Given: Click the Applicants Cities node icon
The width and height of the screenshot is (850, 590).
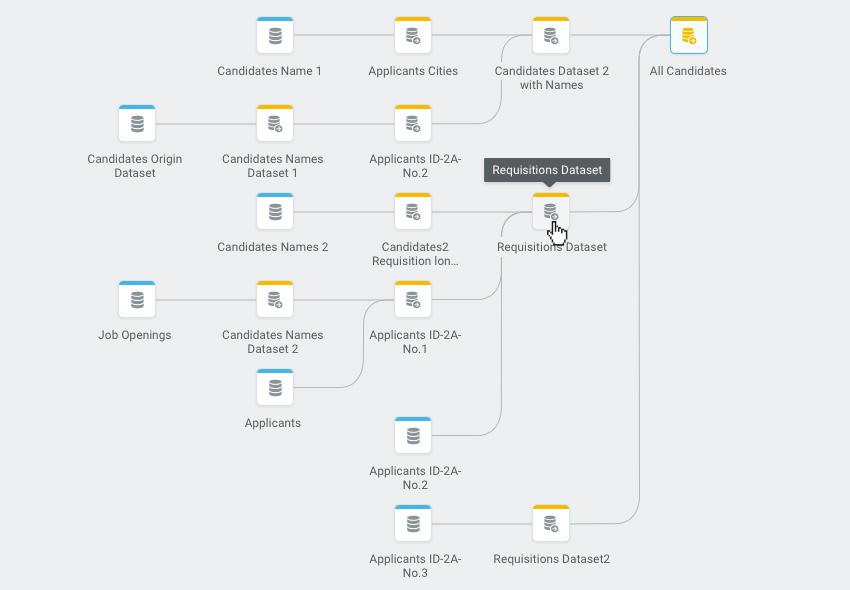Looking at the screenshot, I should (413, 36).
